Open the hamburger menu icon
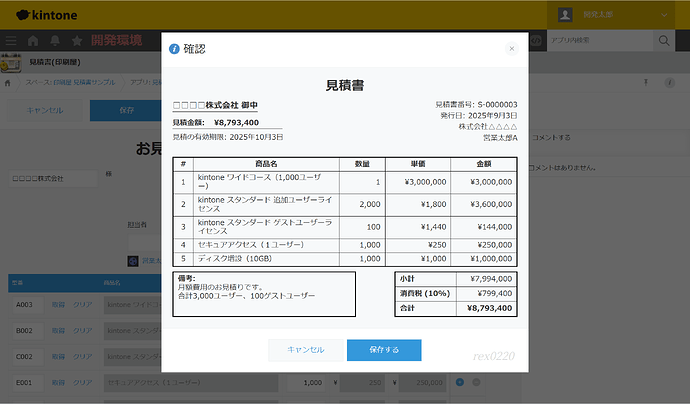 [x=11, y=41]
